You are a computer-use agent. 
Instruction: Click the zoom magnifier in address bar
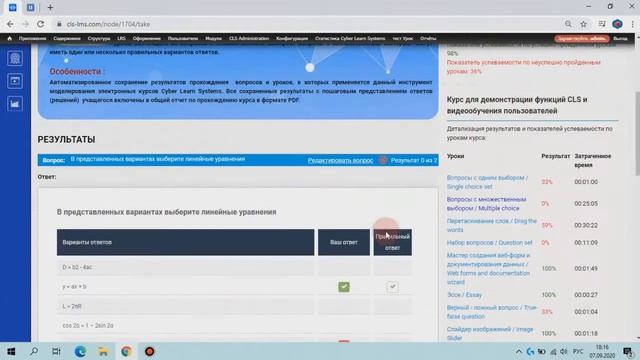tap(568, 24)
